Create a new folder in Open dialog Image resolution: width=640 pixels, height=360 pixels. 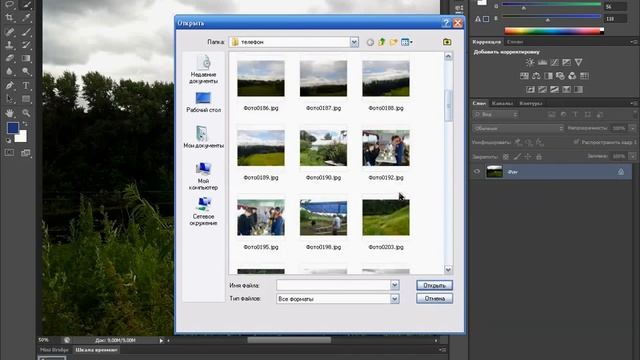coord(393,42)
